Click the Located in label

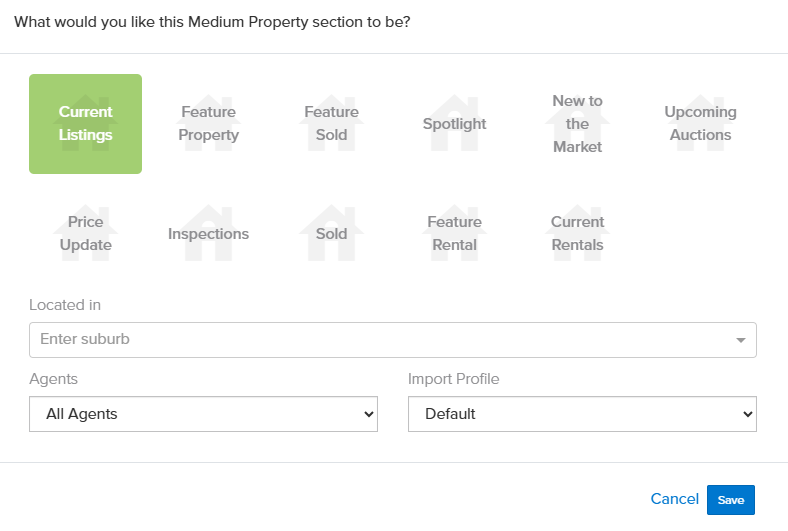click(x=65, y=305)
